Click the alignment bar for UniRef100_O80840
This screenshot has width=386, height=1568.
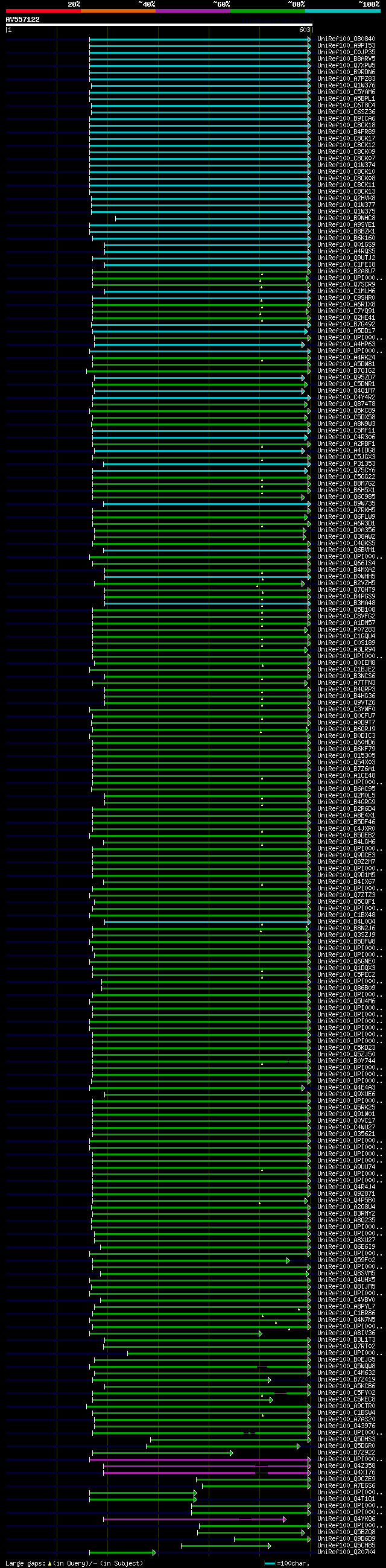point(200,39)
